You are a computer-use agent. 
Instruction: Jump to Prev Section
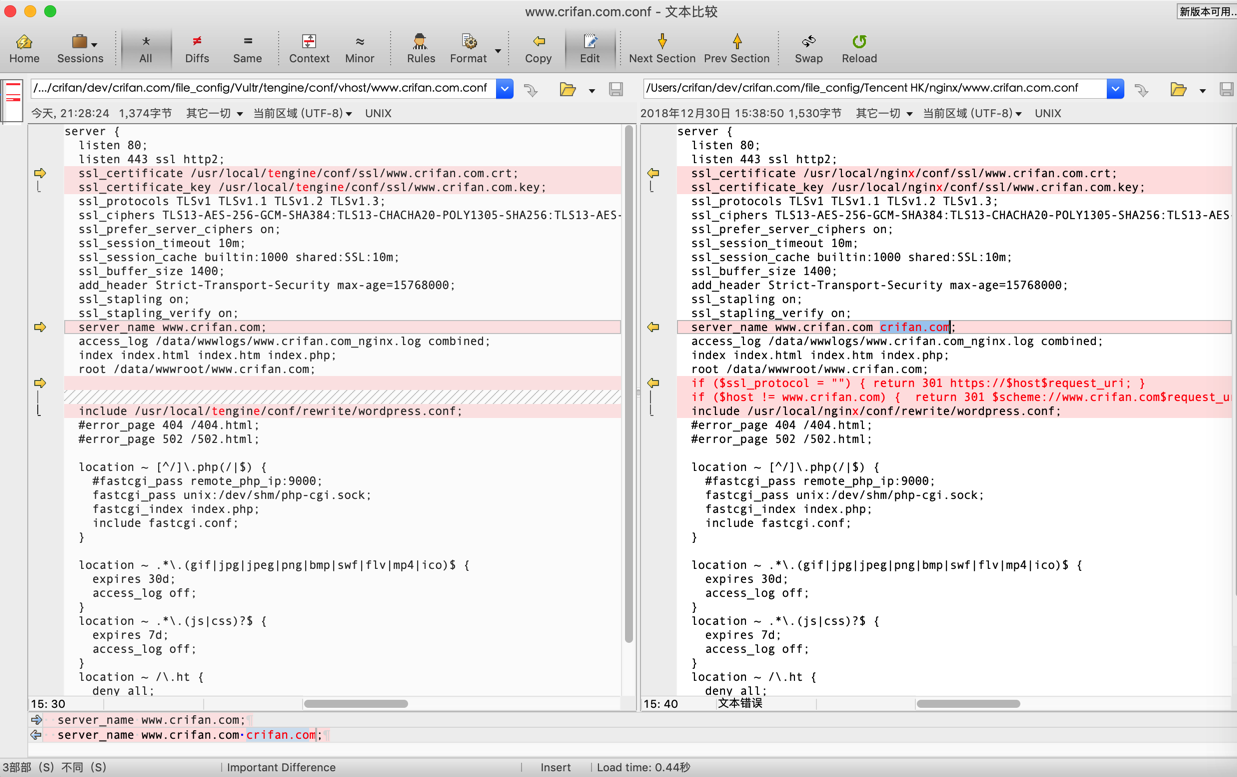737,48
